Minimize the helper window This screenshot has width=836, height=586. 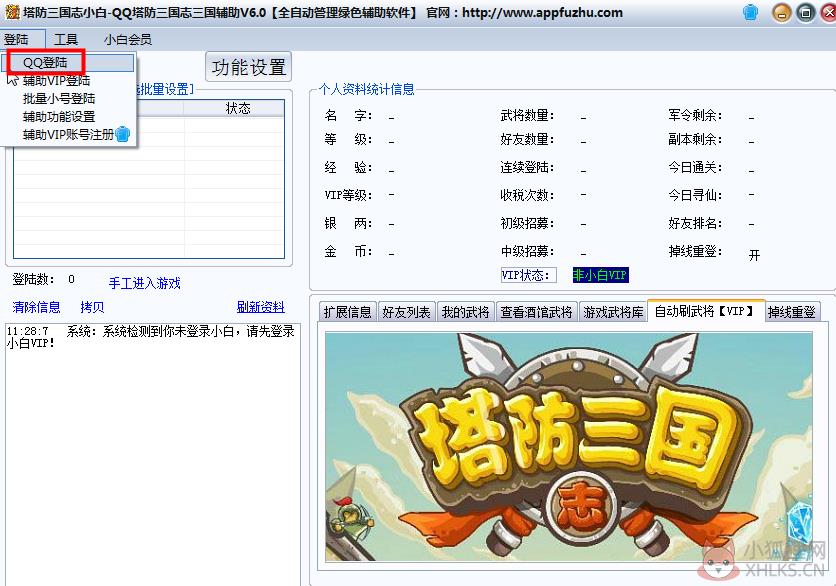click(x=782, y=13)
